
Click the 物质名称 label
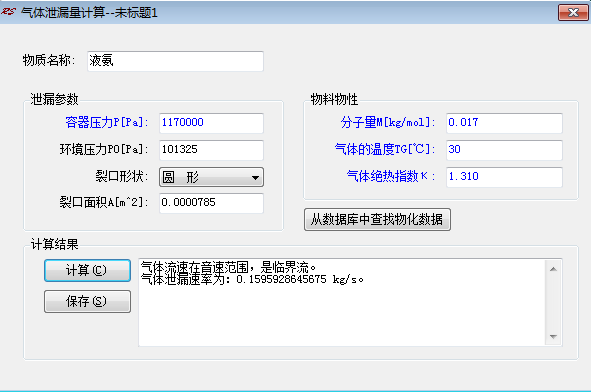[49, 60]
